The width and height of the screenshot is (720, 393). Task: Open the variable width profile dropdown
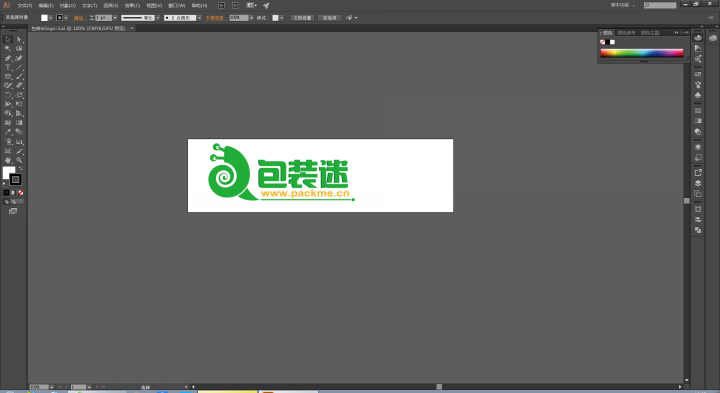click(x=158, y=18)
